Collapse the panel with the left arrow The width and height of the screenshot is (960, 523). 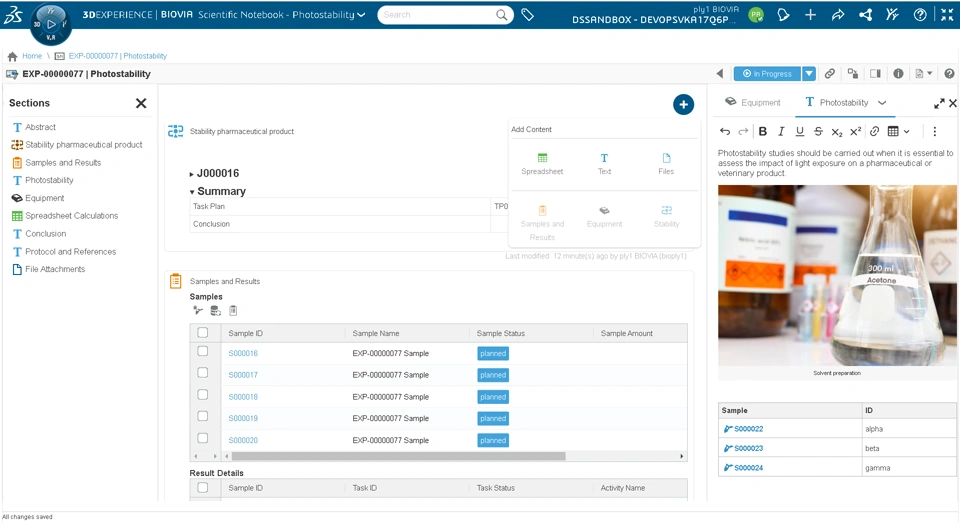720,73
